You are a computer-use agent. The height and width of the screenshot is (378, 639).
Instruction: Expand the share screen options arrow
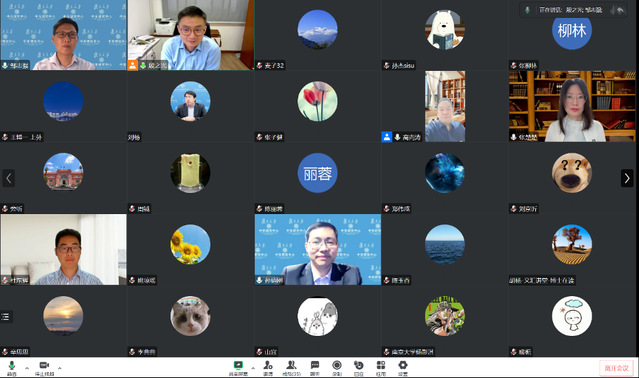pyautogui.click(x=253, y=368)
